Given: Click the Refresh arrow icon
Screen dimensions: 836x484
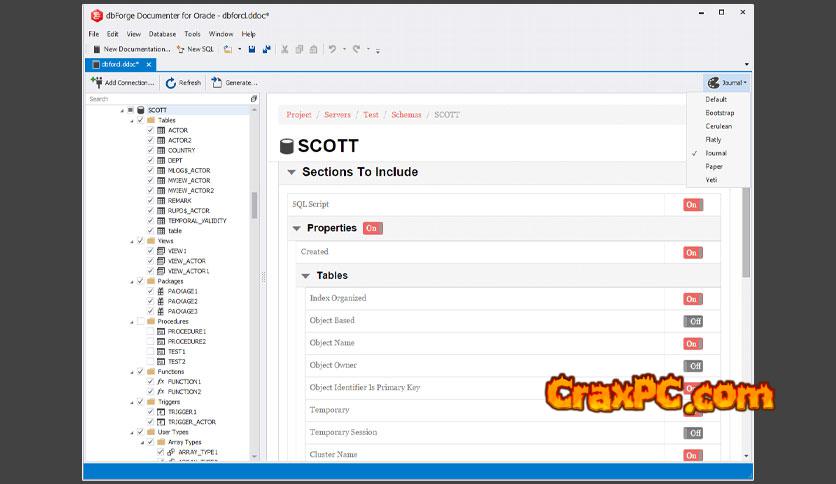Looking at the screenshot, I should click(x=171, y=83).
